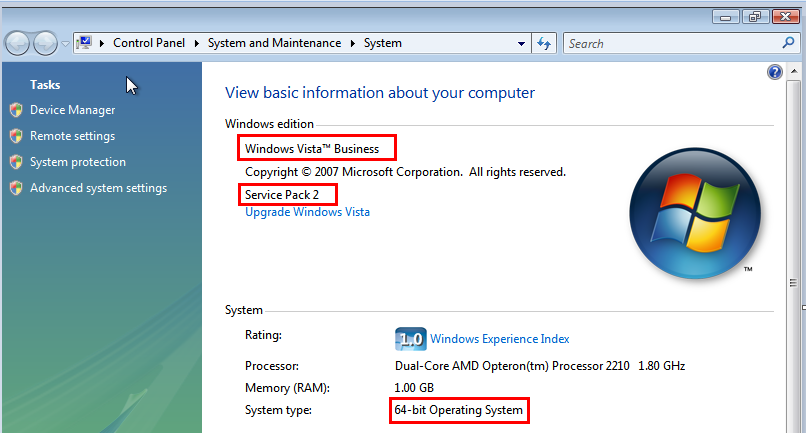Click the Forward navigation button
The width and height of the screenshot is (806, 433).
coord(46,44)
